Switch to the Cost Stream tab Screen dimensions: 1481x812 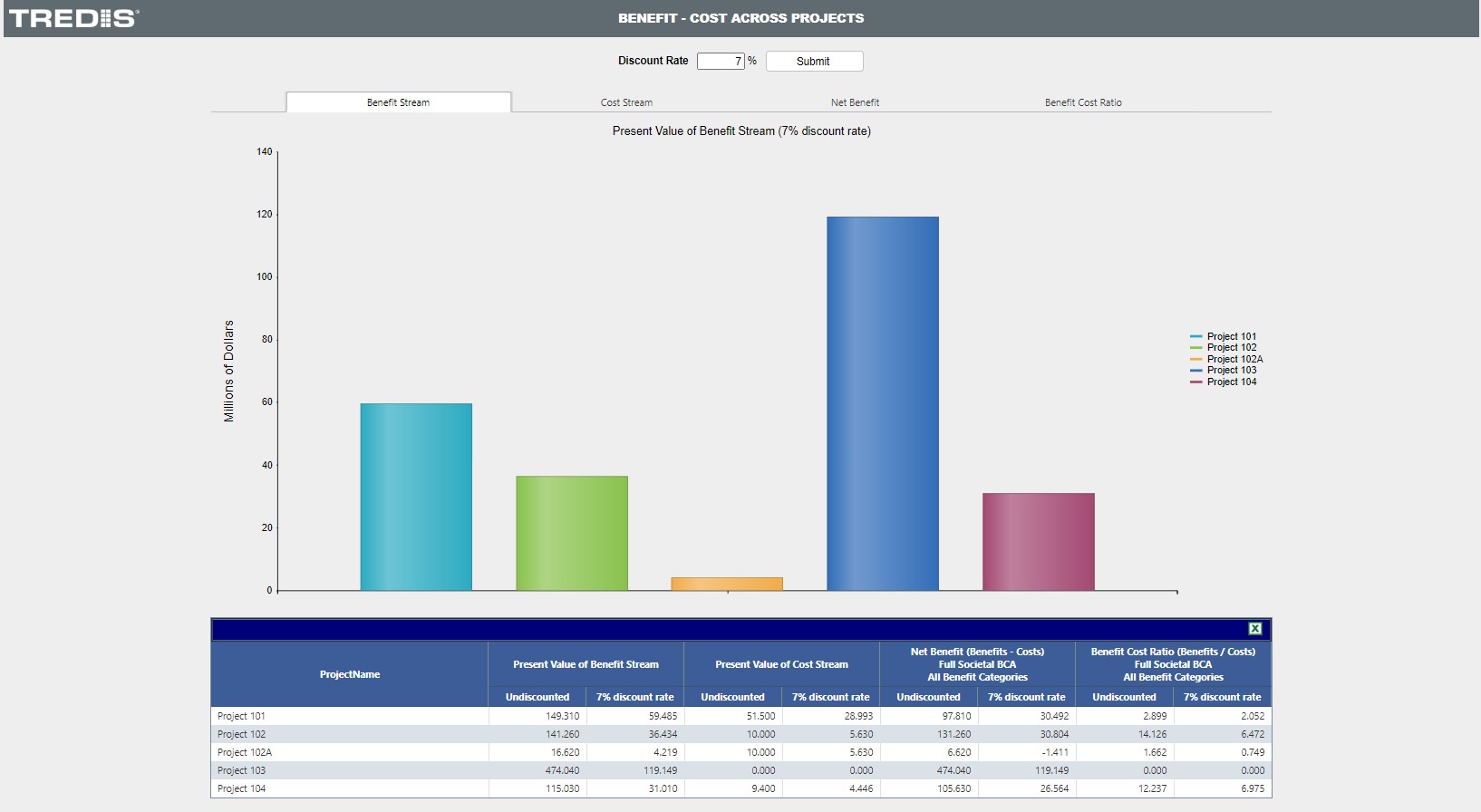[x=626, y=102]
